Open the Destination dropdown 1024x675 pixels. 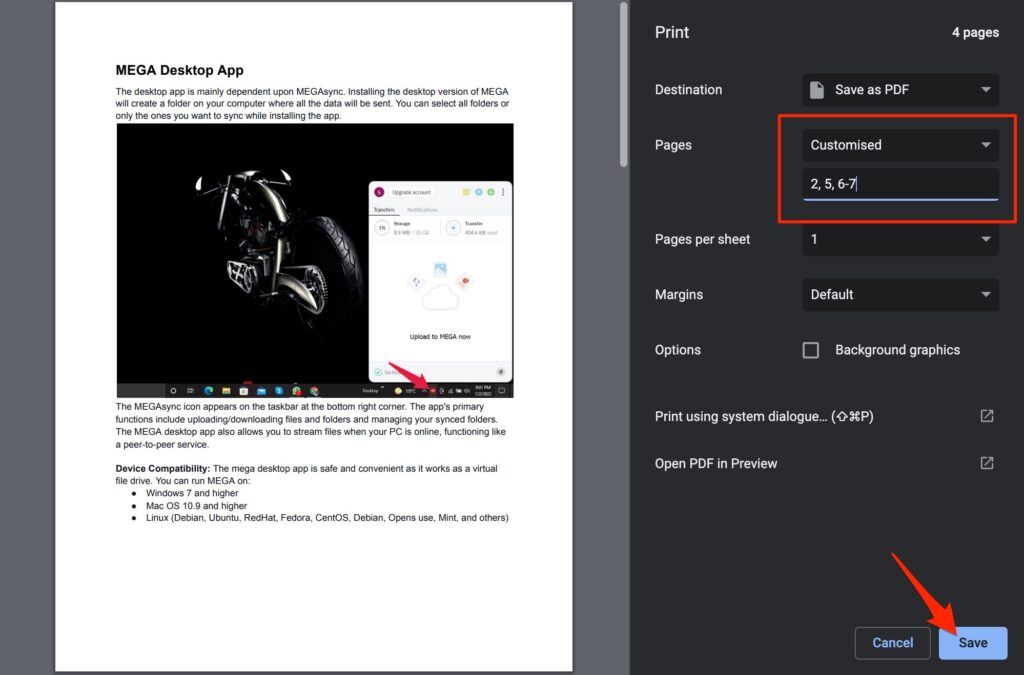click(x=900, y=90)
